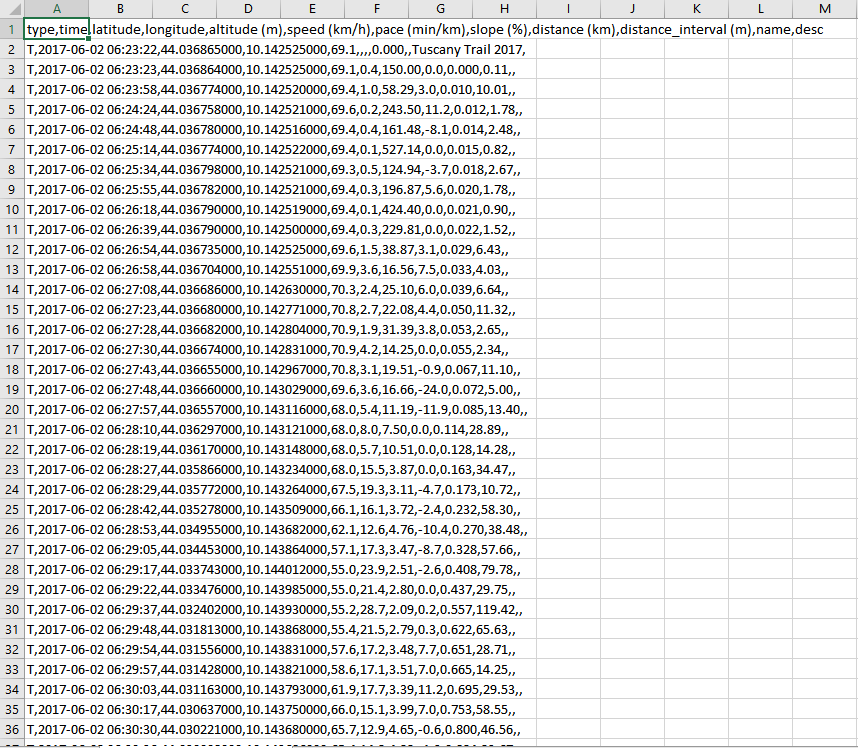Click the row timestamped 06:26:39
Viewport: 858px width, 748px height.
coord(271,230)
